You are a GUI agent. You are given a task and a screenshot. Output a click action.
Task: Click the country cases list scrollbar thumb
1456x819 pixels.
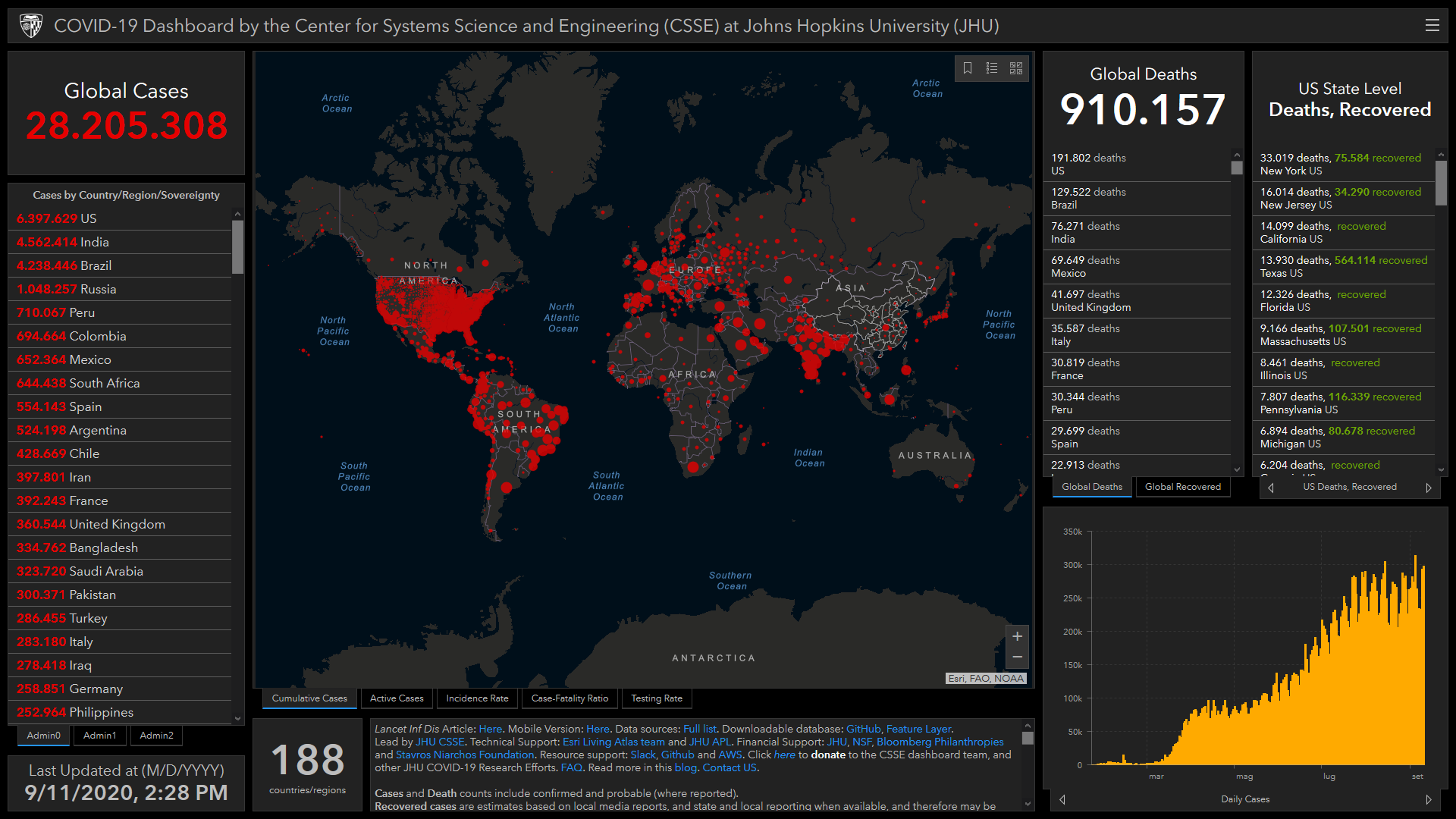pos(237,246)
